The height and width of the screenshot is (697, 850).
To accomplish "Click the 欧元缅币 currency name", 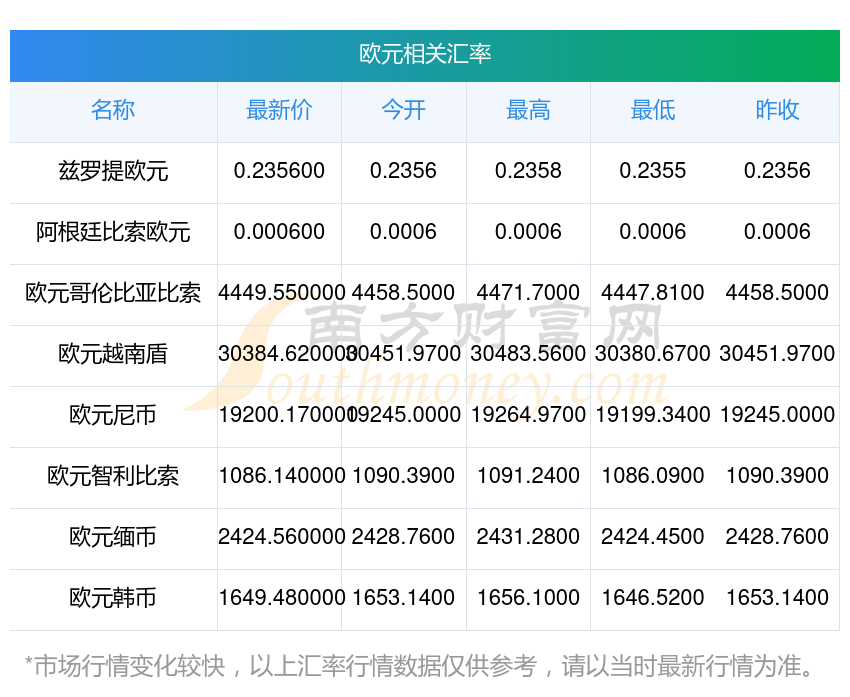I will pyautogui.click(x=113, y=537).
